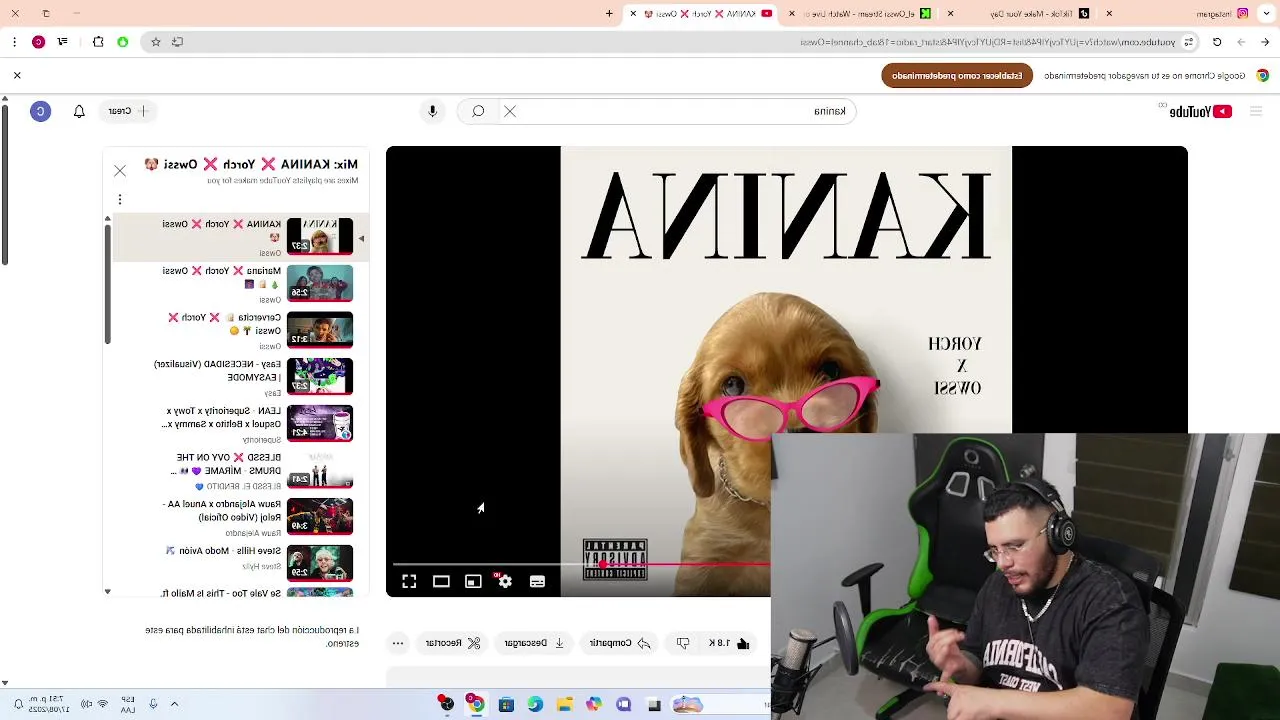Switch to the el_Owssi Stream tab
The image size is (1280, 720).
coord(865,14)
